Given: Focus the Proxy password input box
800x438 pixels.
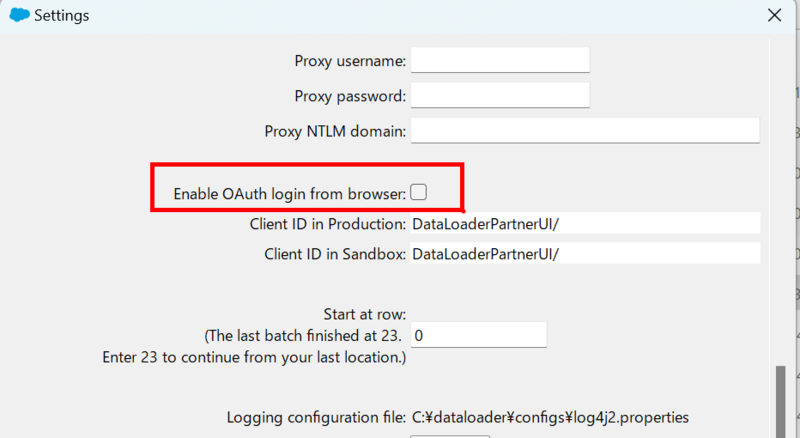Looking at the screenshot, I should coord(500,96).
